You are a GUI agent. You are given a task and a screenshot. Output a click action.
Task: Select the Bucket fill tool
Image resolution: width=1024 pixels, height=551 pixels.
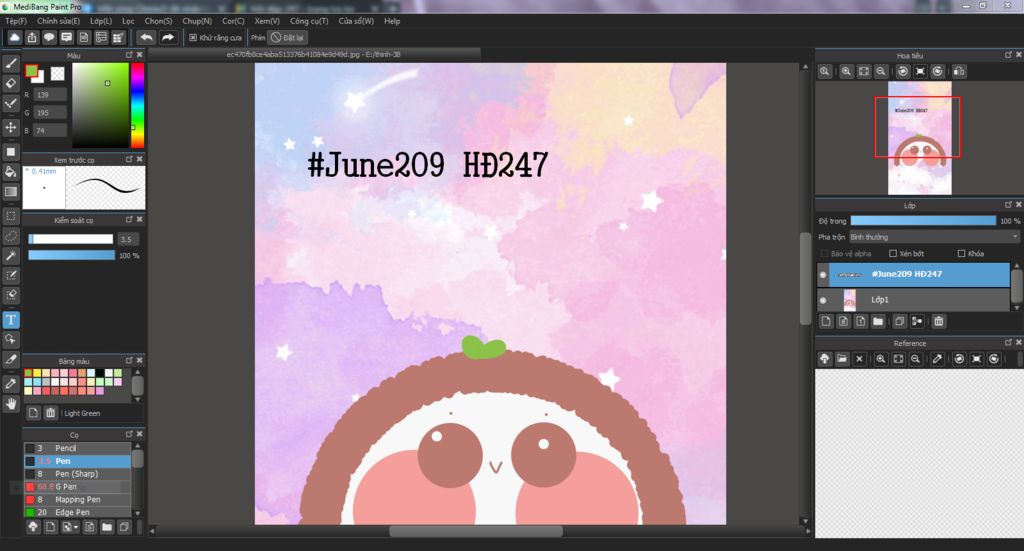click(x=10, y=172)
